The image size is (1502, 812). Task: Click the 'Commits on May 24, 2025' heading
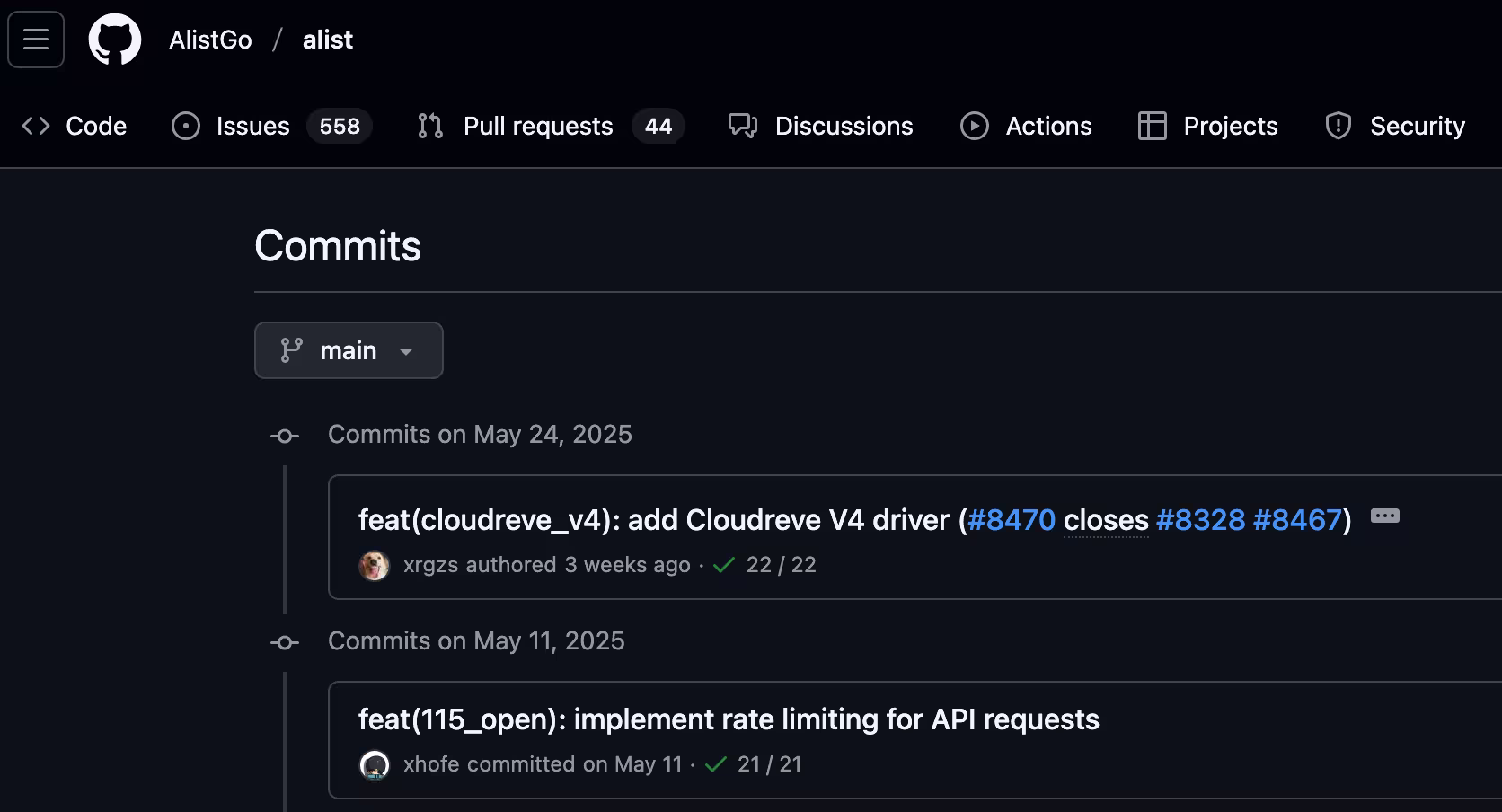[480, 435]
